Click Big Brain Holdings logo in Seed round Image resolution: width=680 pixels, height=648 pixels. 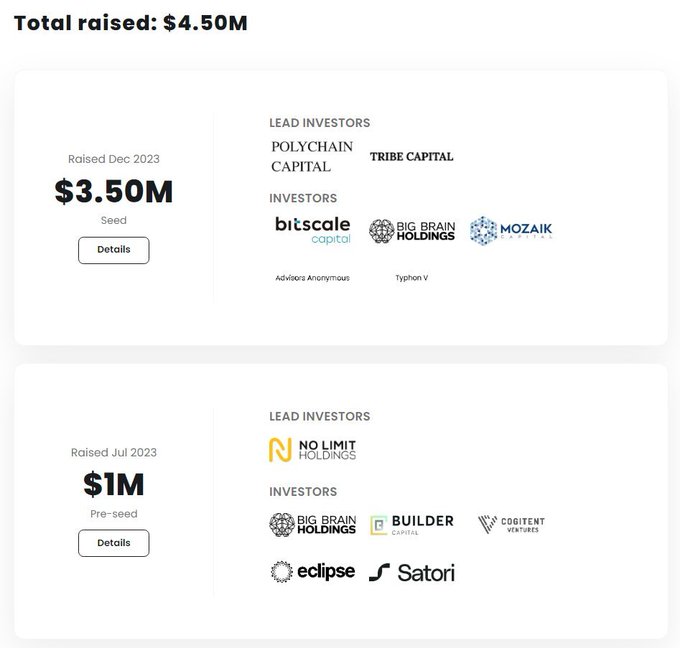[x=412, y=231]
